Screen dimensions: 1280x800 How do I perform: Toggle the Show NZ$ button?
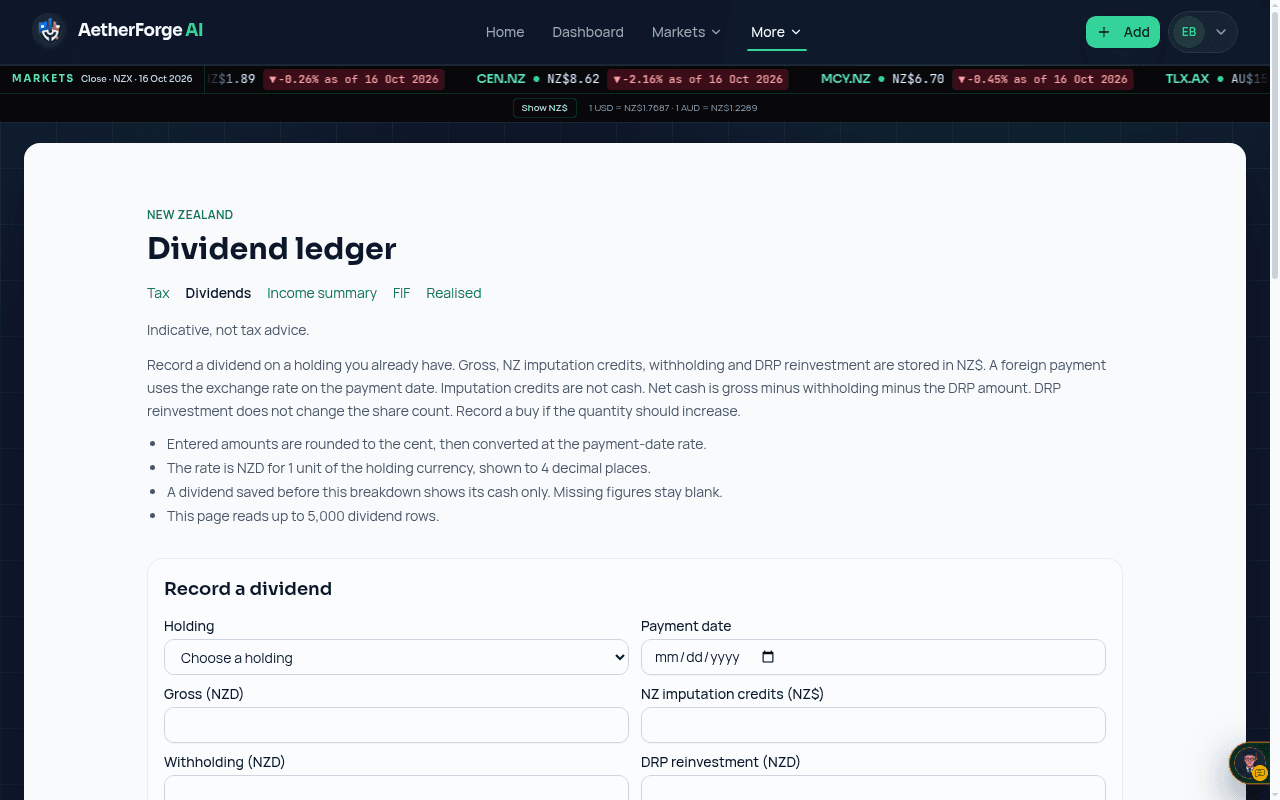(545, 108)
